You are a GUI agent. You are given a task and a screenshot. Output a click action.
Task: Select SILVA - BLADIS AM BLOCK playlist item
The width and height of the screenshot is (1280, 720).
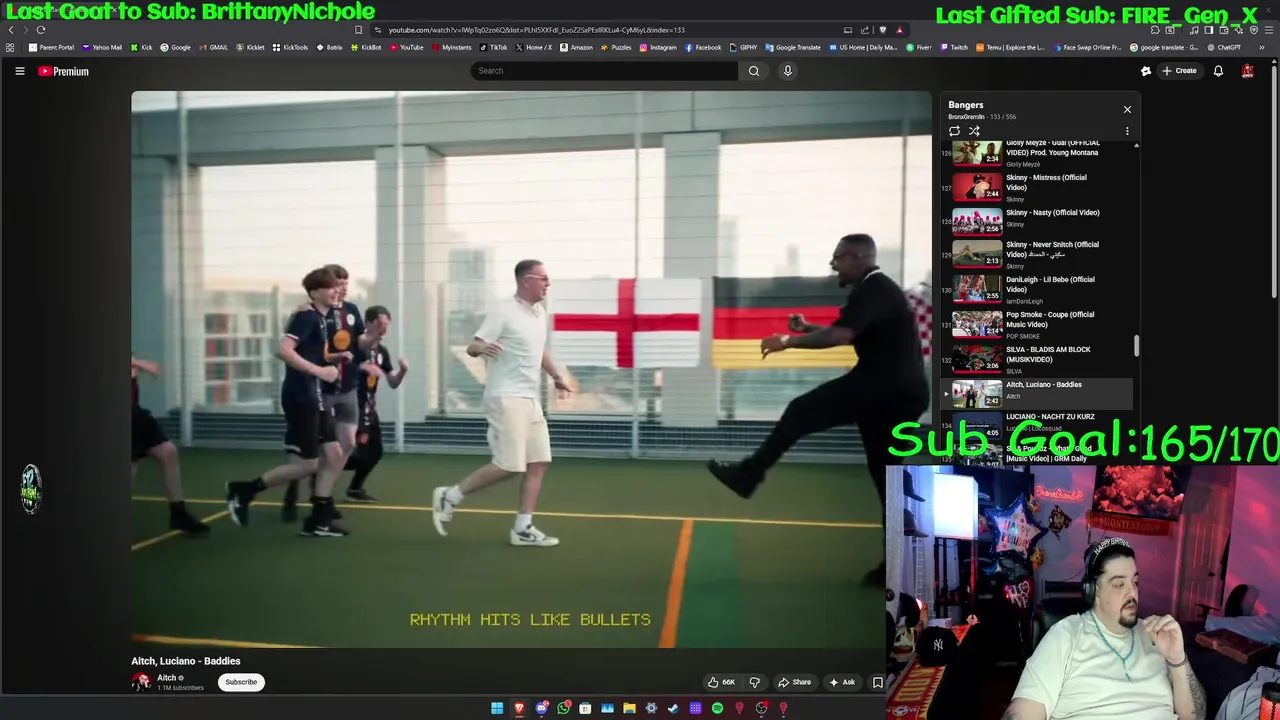coord(1037,359)
